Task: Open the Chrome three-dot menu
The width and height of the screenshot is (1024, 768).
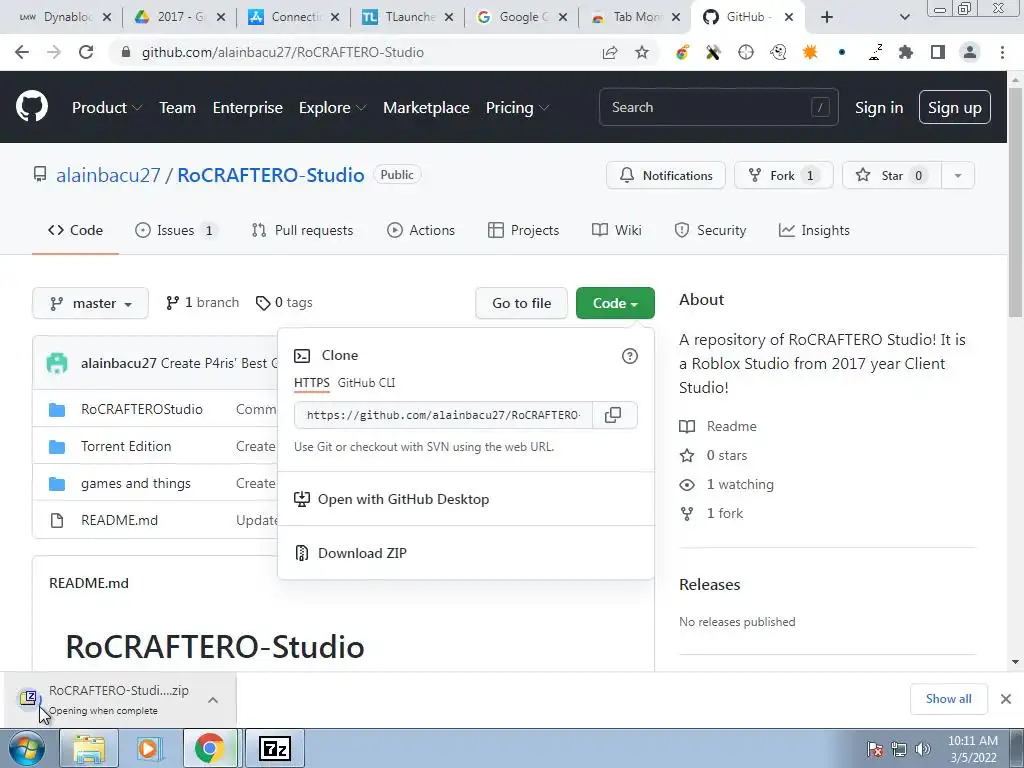Action: 1002,52
